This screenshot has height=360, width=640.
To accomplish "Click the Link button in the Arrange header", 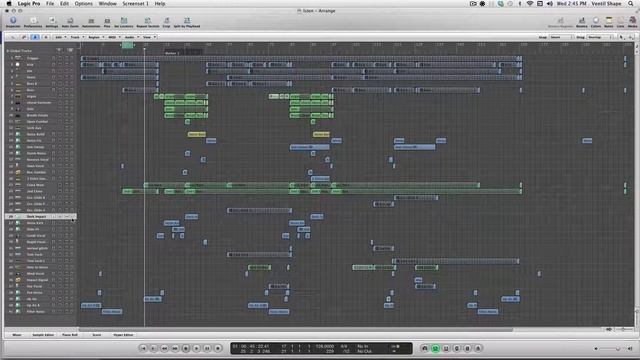I will click(24, 37).
